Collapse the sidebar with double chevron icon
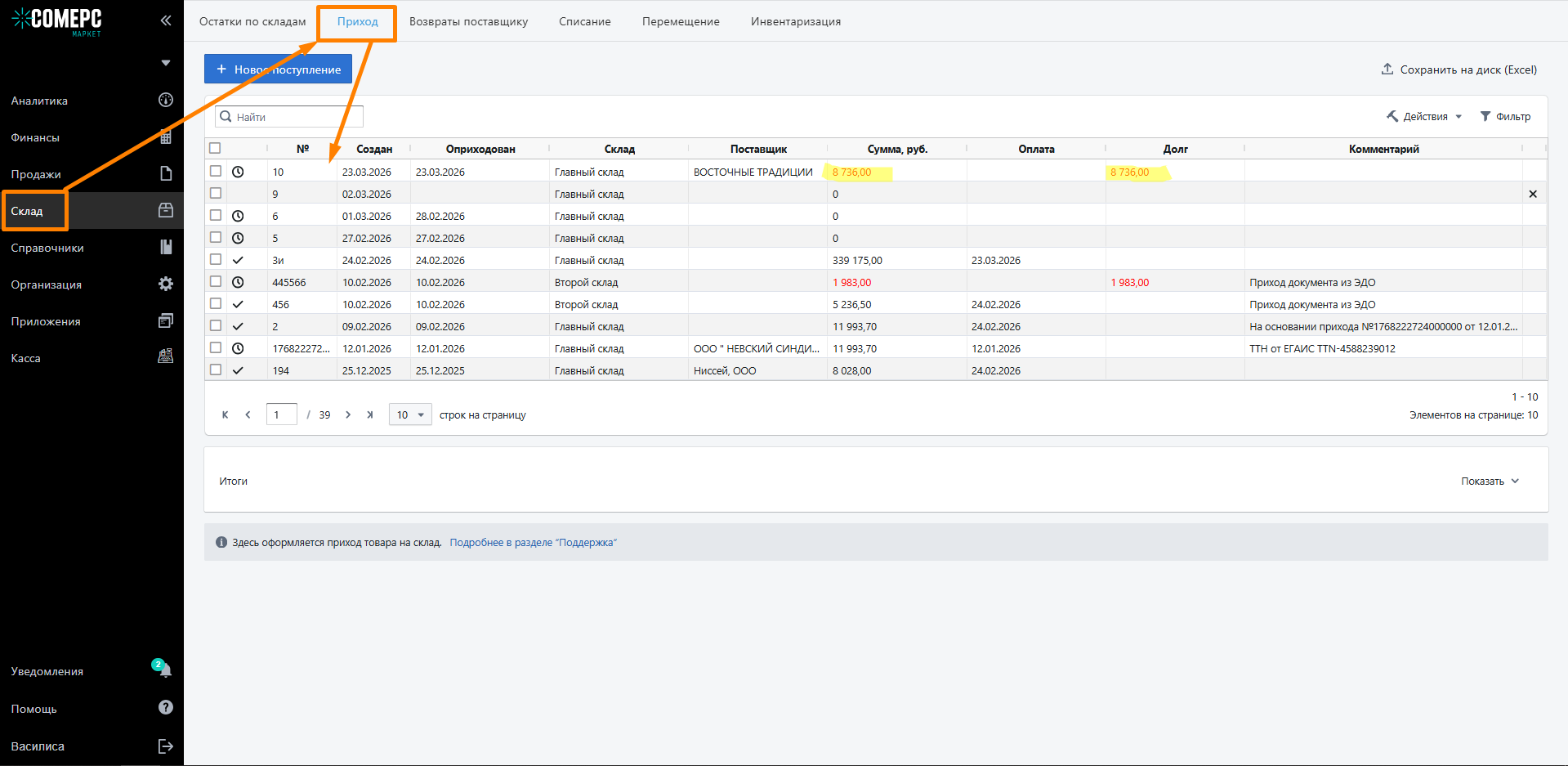The image size is (1568, 766). (x=166, y=20)
